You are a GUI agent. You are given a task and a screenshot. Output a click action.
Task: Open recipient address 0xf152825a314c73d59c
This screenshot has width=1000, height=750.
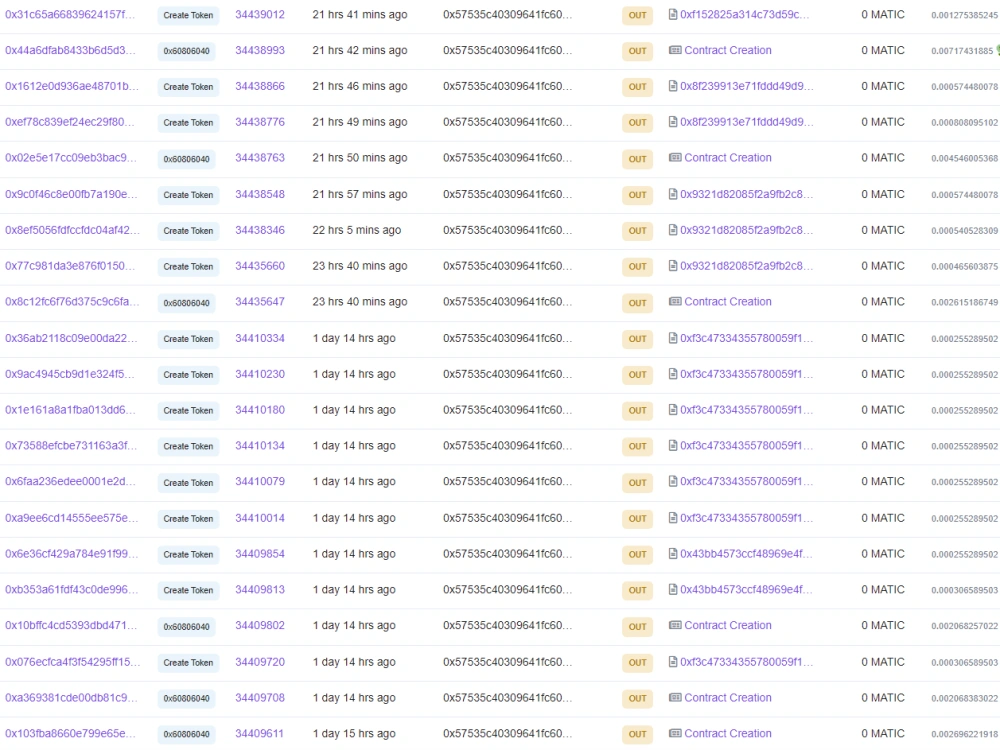[744, 14]
